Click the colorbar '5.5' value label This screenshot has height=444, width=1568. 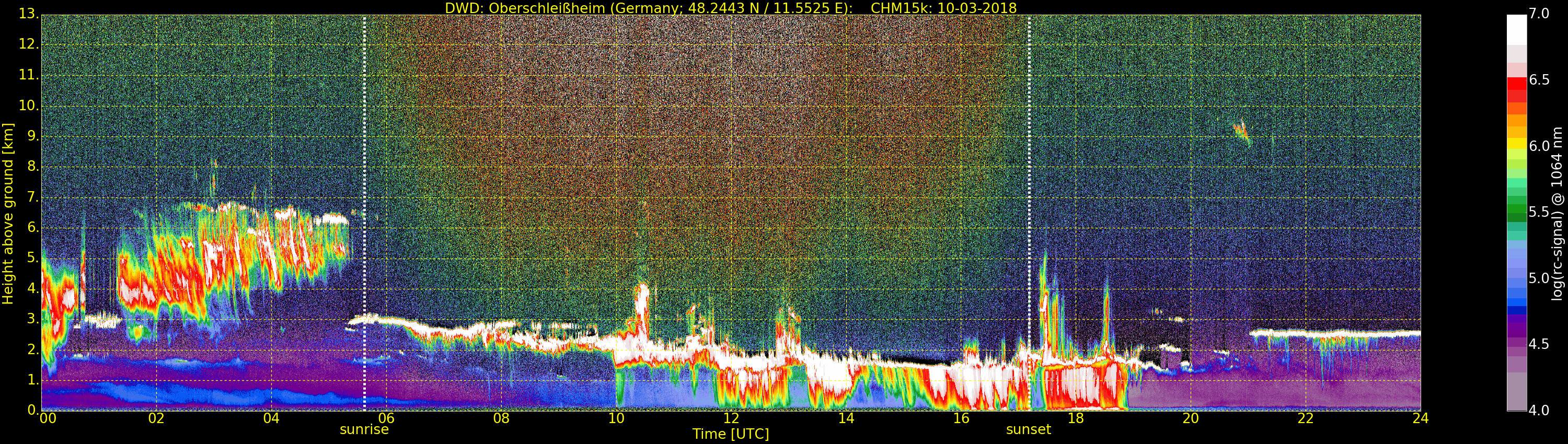[1539, 212]
